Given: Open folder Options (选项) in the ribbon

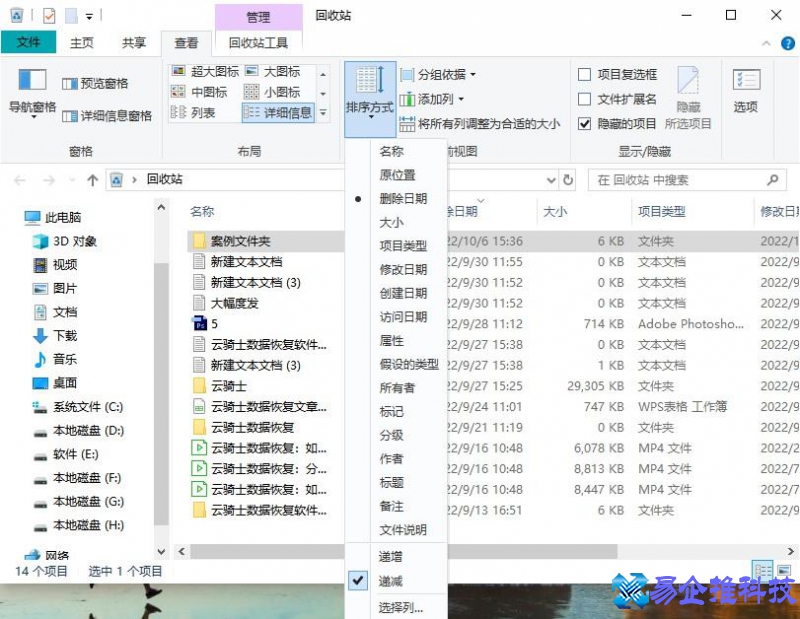Looking at the screenshot, I should click(745, 91).
